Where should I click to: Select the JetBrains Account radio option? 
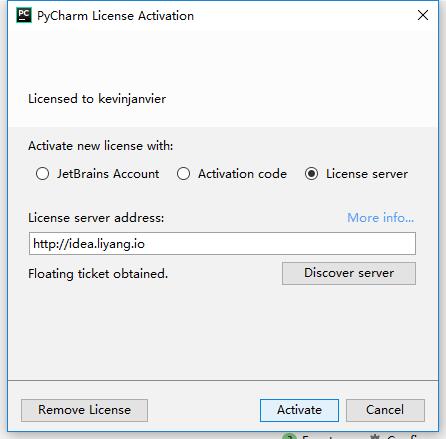(42, 174)
